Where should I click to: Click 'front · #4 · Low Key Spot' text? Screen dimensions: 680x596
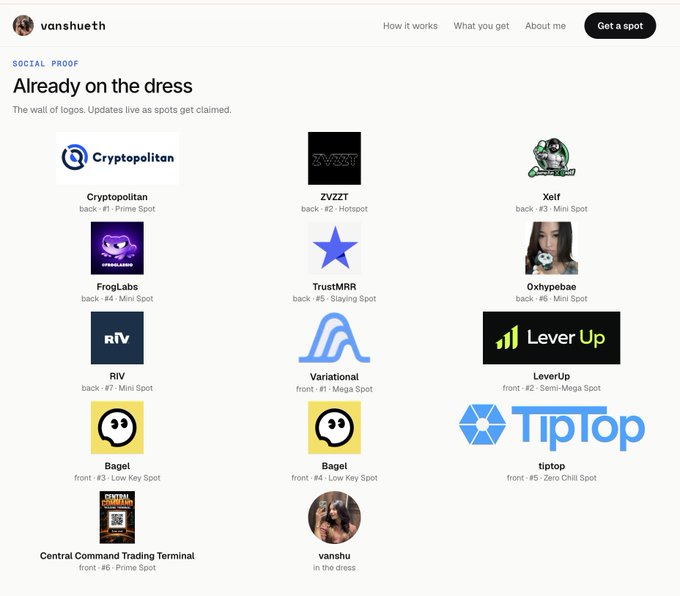point(334,478)
